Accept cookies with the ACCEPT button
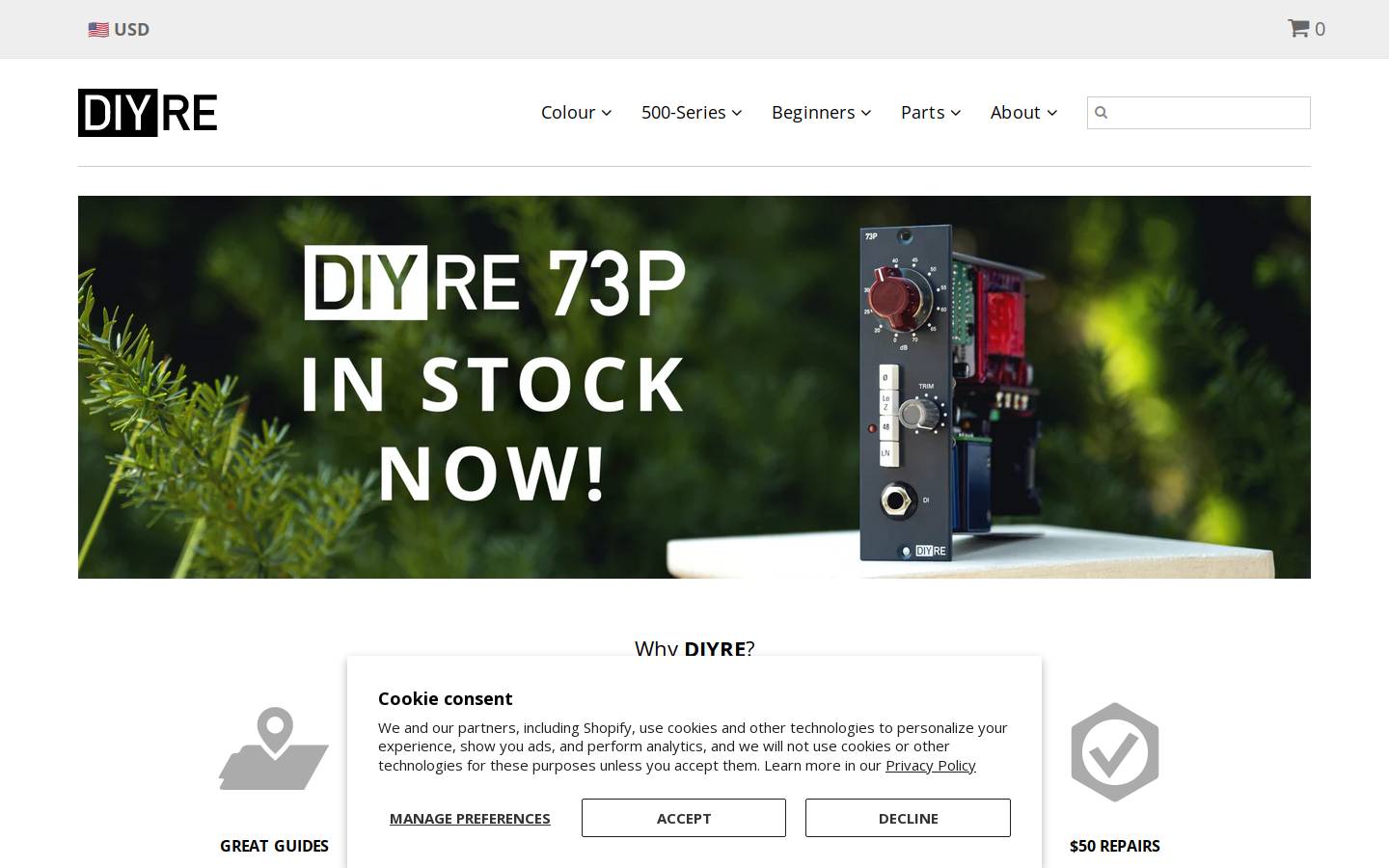 (684, 818)
